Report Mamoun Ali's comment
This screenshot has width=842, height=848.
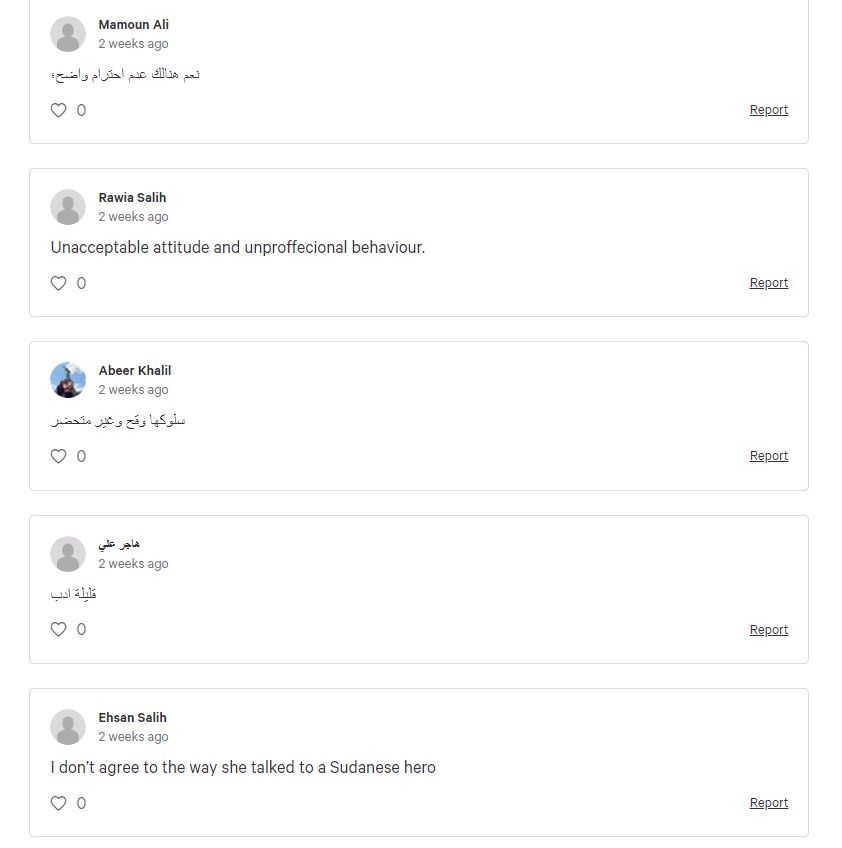pos(768,110)
